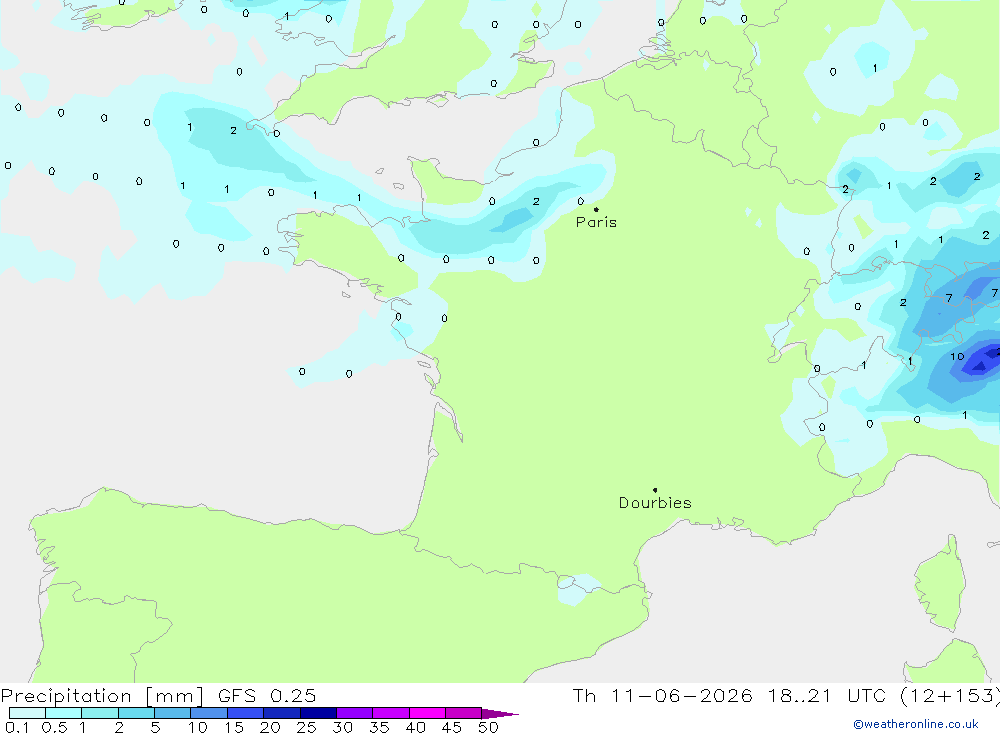Click the above-50 arrow tip of legend
The image size is (1000, 733).
click(x=500, y=714)
